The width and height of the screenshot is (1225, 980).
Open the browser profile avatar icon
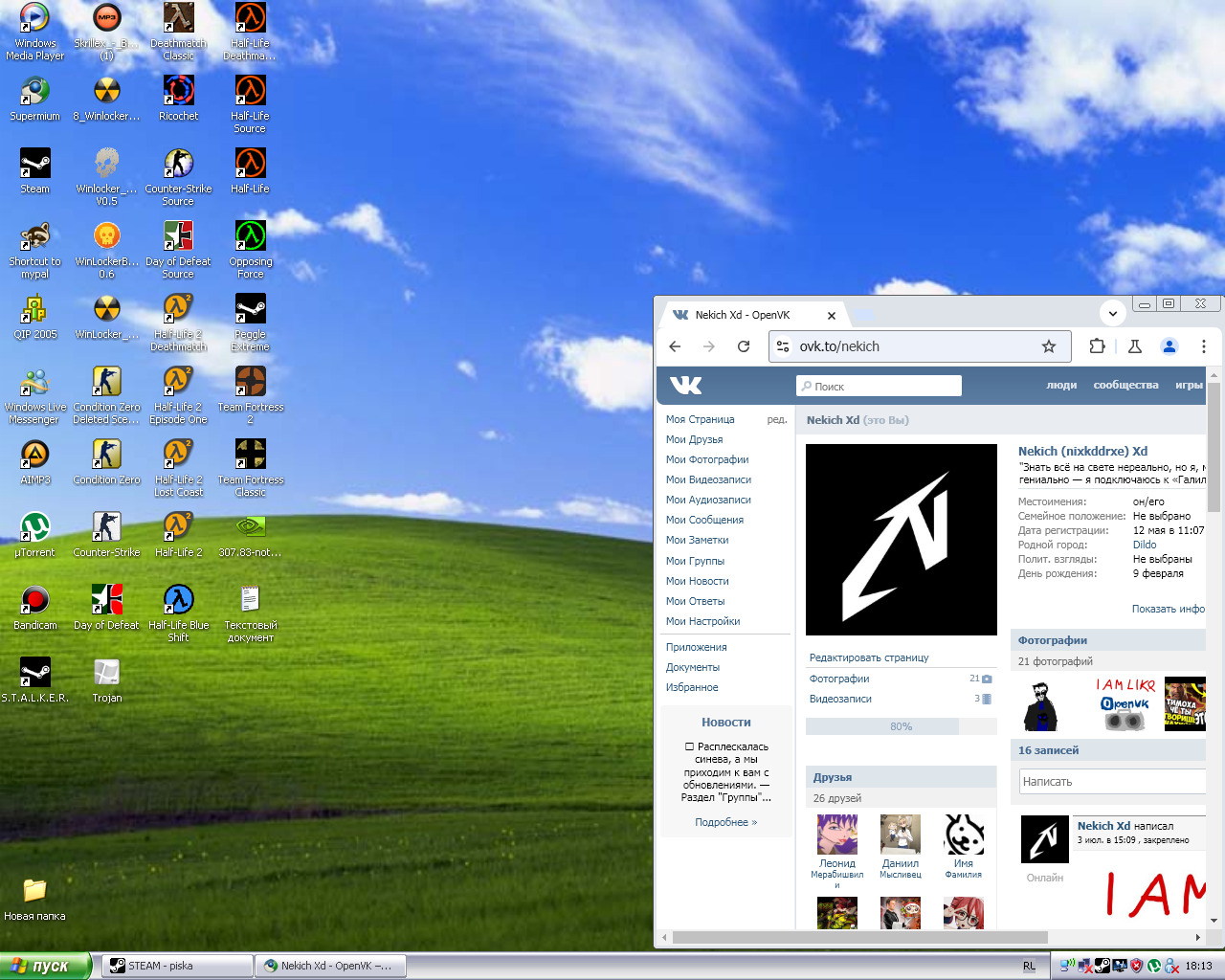click(1169, 346)
